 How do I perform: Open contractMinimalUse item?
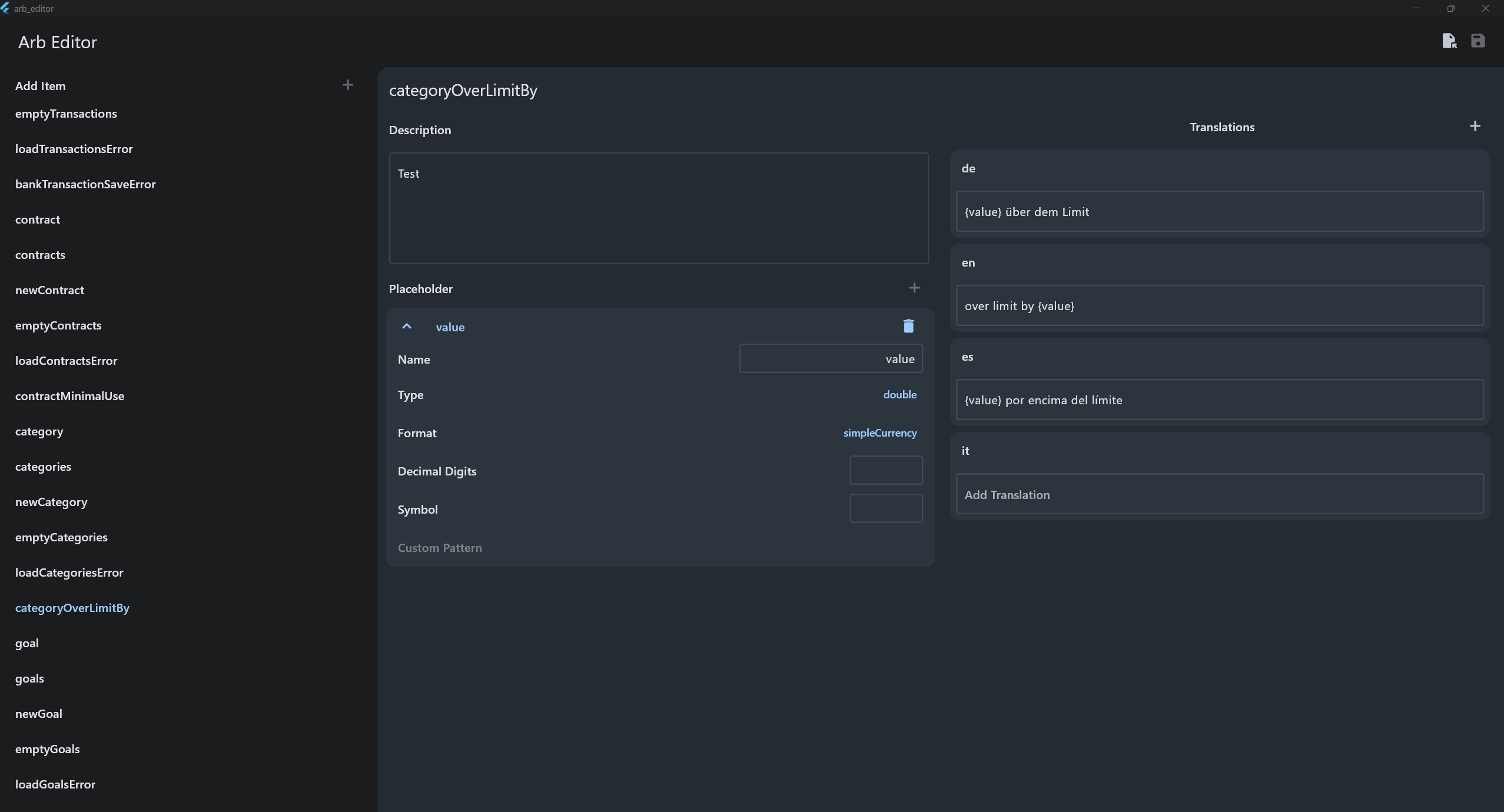(69, 396)
